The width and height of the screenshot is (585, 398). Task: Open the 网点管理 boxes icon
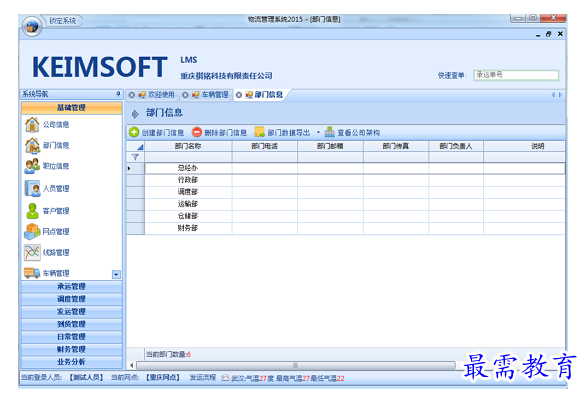click(32, 231)
